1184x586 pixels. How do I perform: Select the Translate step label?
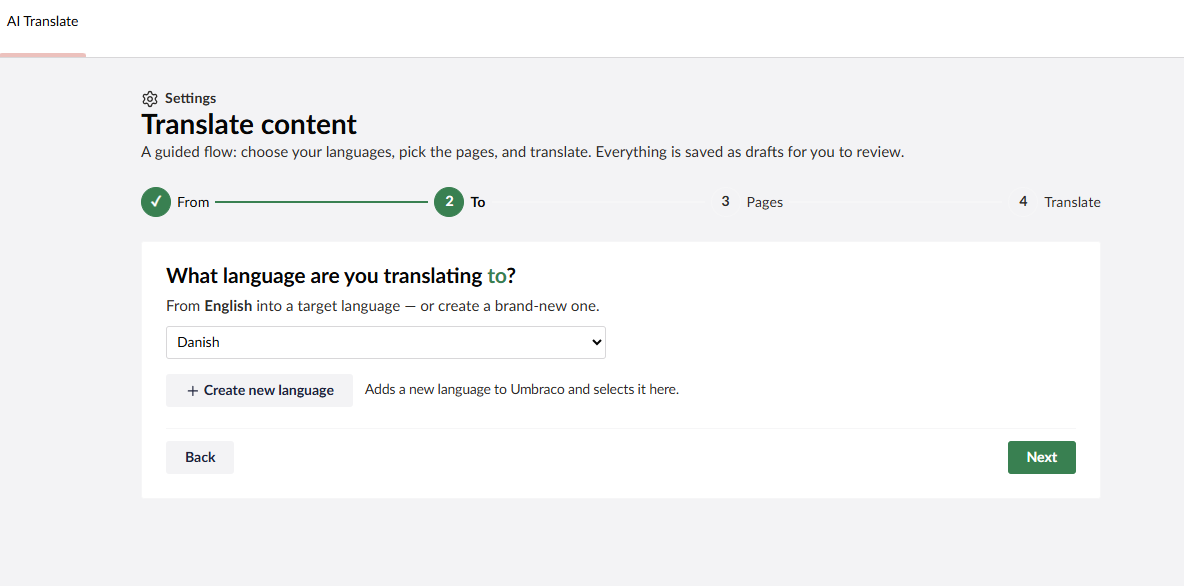[x=1072, y=202]
